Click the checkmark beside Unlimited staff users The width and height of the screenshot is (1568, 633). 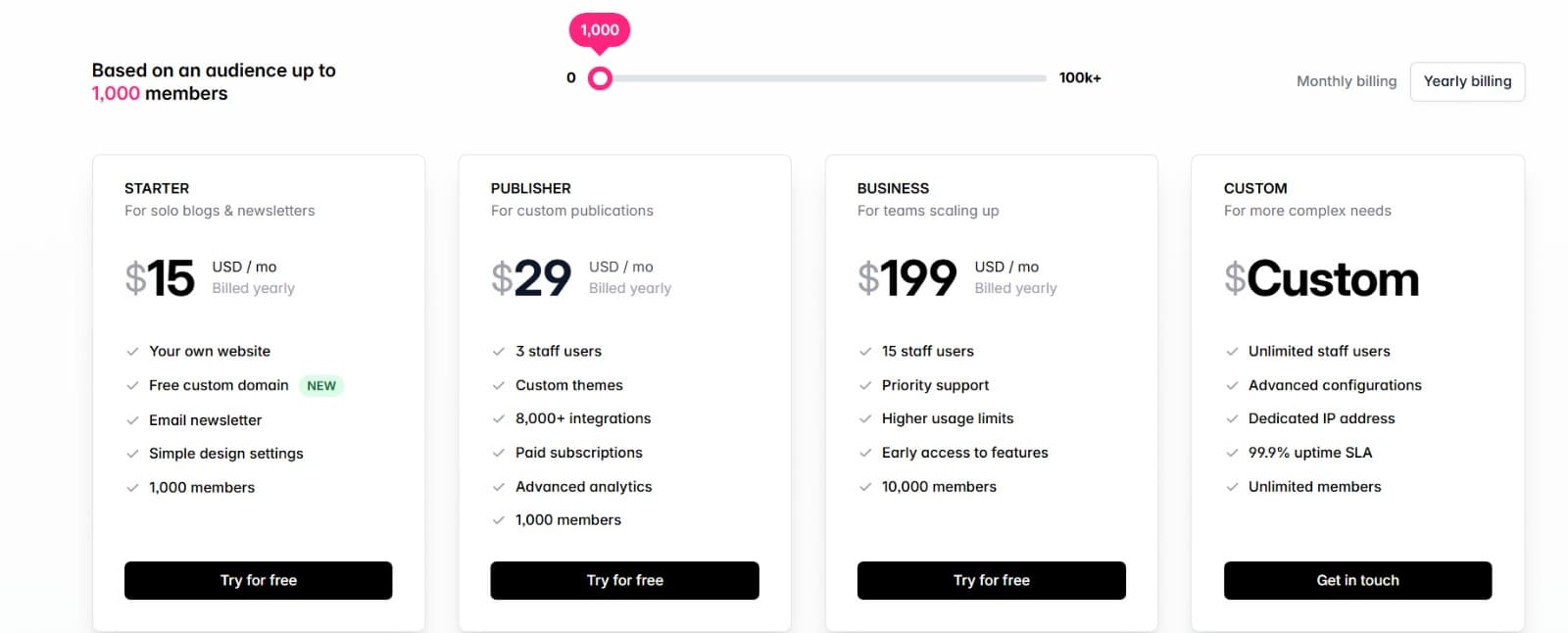pyautogui.click(x=1231, y=350)
